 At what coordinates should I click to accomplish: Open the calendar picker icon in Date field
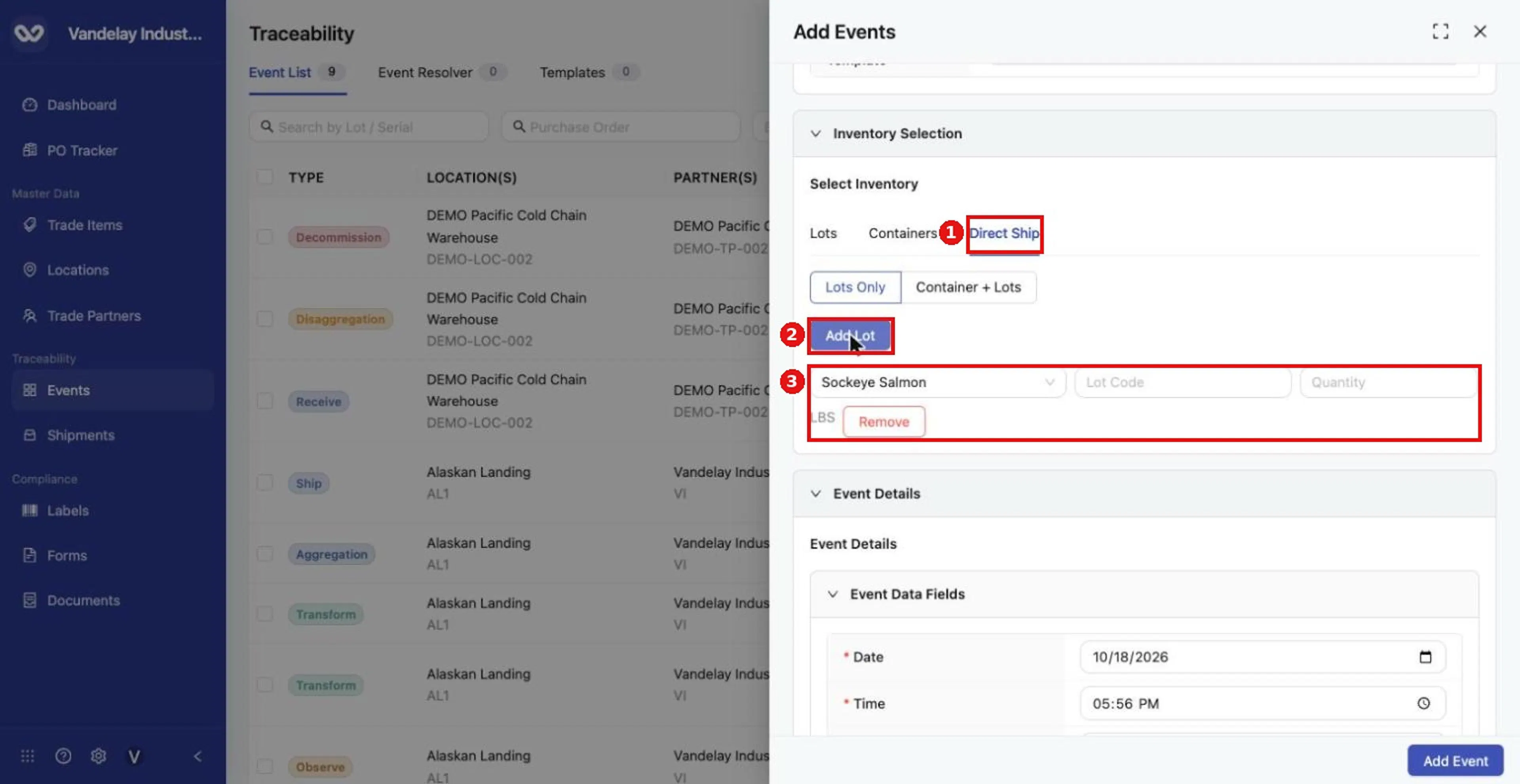pyautogui.click(x=1425, y=657)
